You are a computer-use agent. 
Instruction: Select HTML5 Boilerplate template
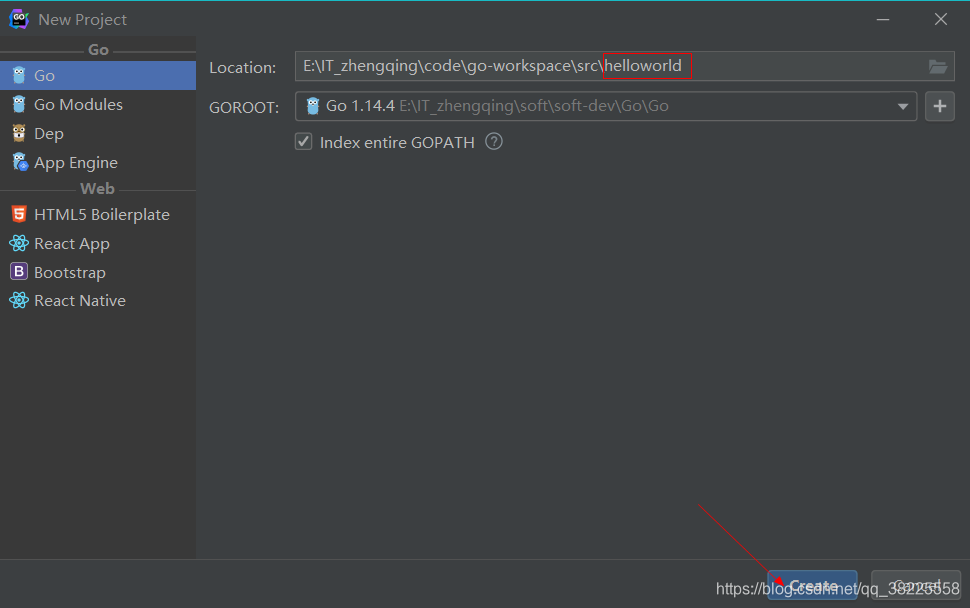(98, 215)
